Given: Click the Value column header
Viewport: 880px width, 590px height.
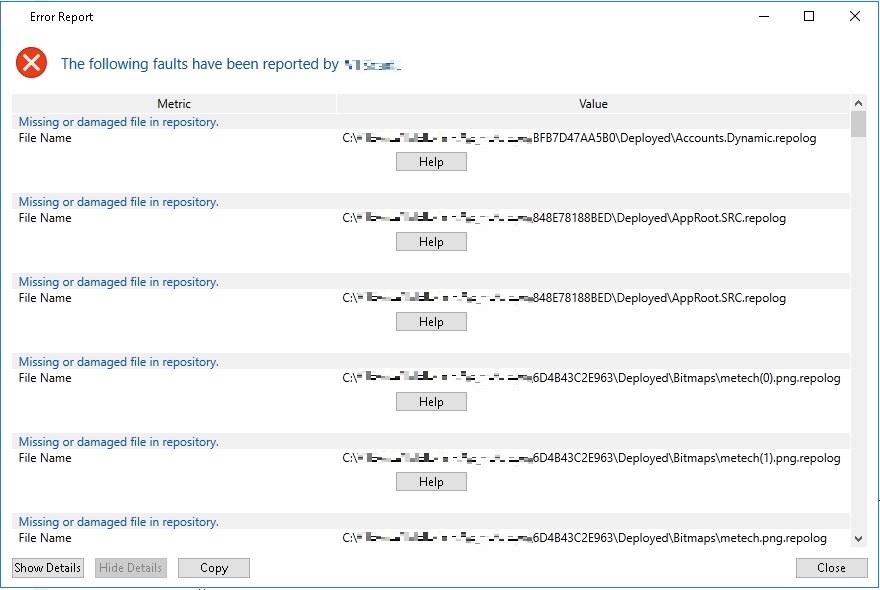Looking at the screenshot, I should (x=593, y=104).
